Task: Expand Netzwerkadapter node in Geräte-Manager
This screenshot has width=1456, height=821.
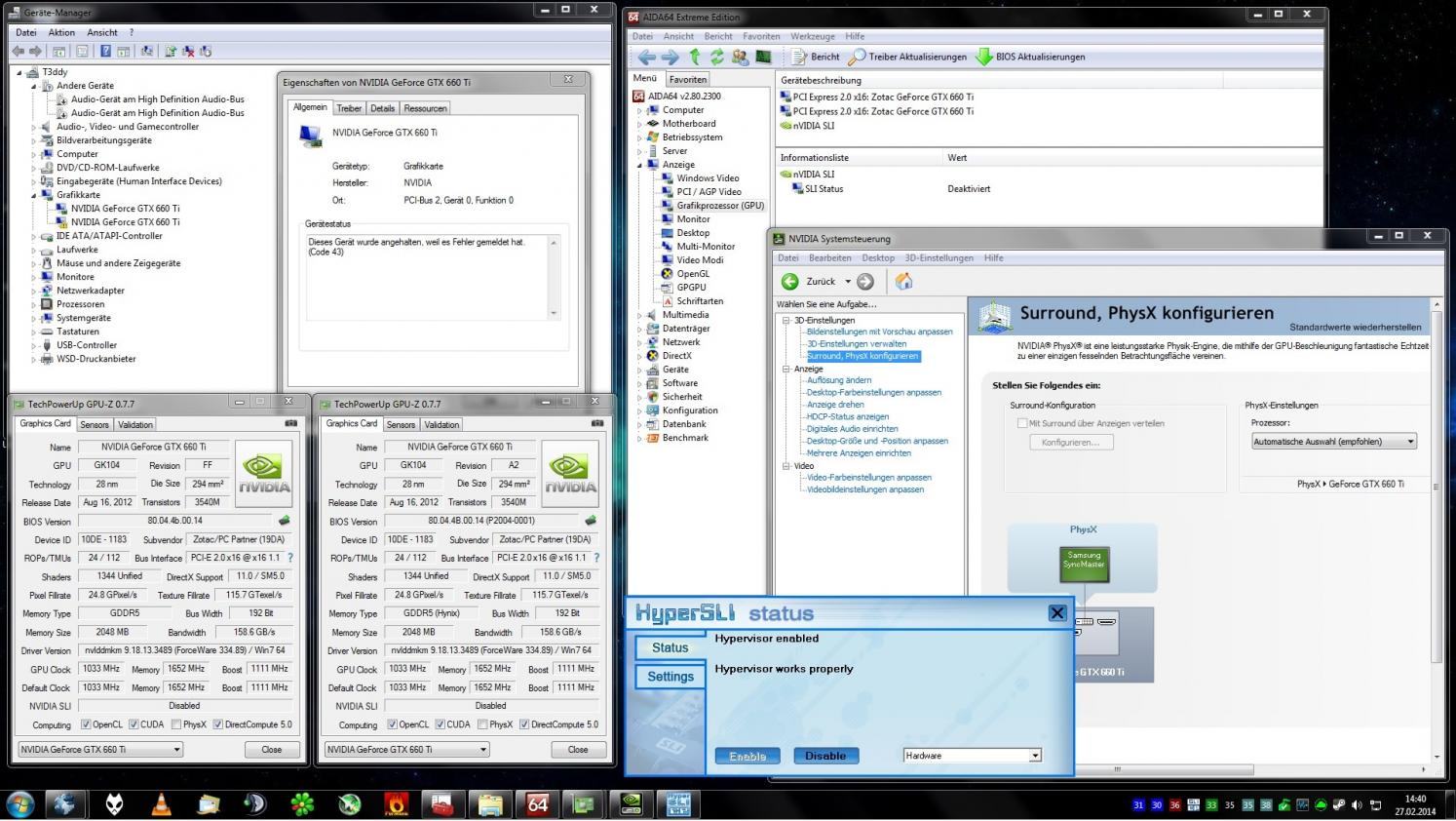Action: [x=34, y=291]
